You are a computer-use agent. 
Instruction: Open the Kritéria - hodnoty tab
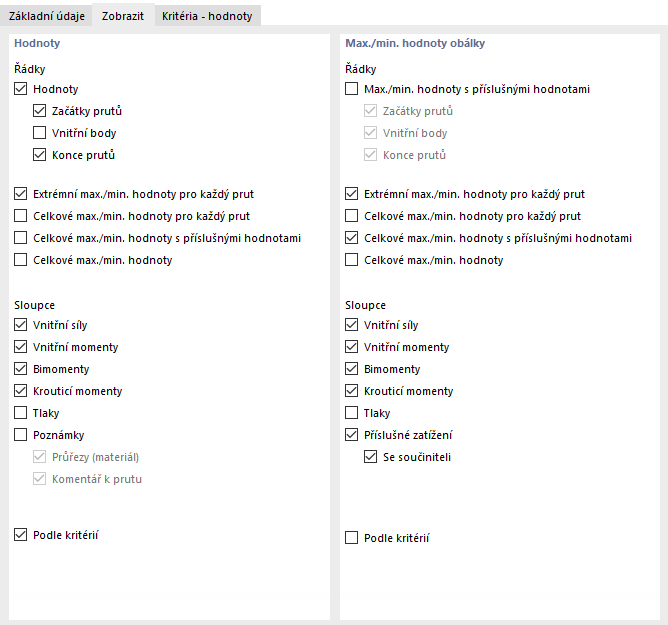click(207, 15)
